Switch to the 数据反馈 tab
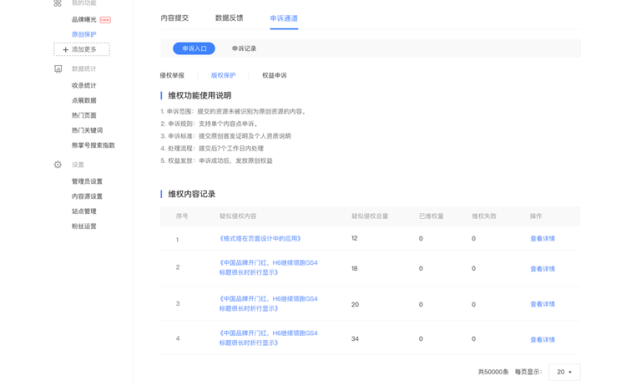Viewport: 626px width, 386px height. 229,18
